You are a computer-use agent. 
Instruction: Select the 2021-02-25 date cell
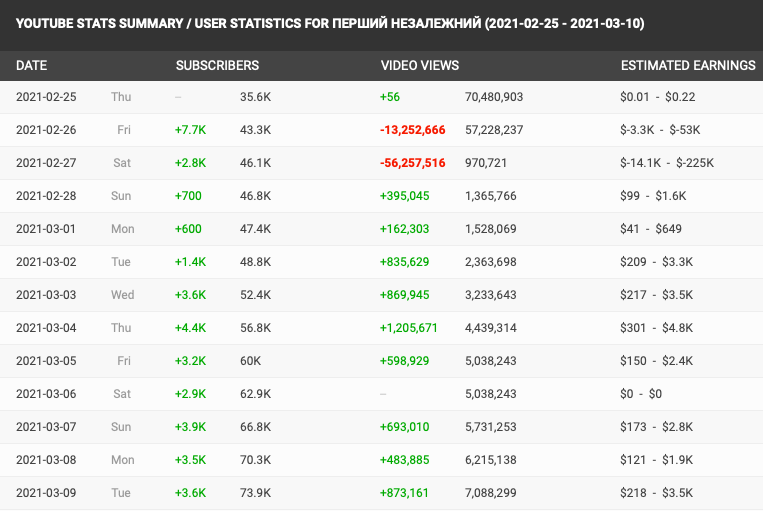(47, 97)
